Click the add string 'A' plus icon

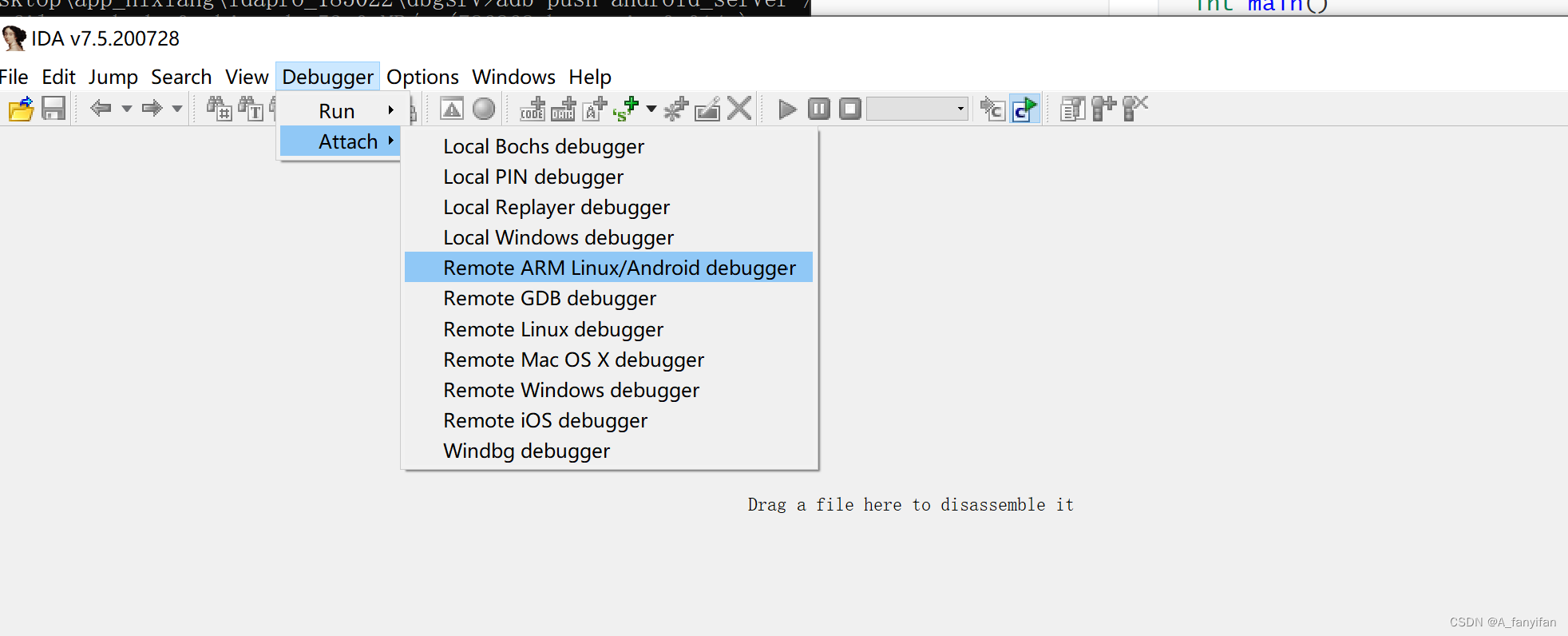(x=595, y=109)
